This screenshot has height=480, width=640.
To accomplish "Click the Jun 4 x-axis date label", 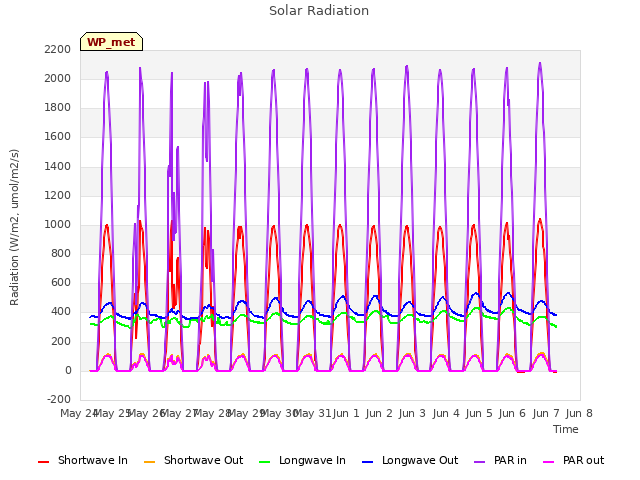I will (x=446, y=413).
